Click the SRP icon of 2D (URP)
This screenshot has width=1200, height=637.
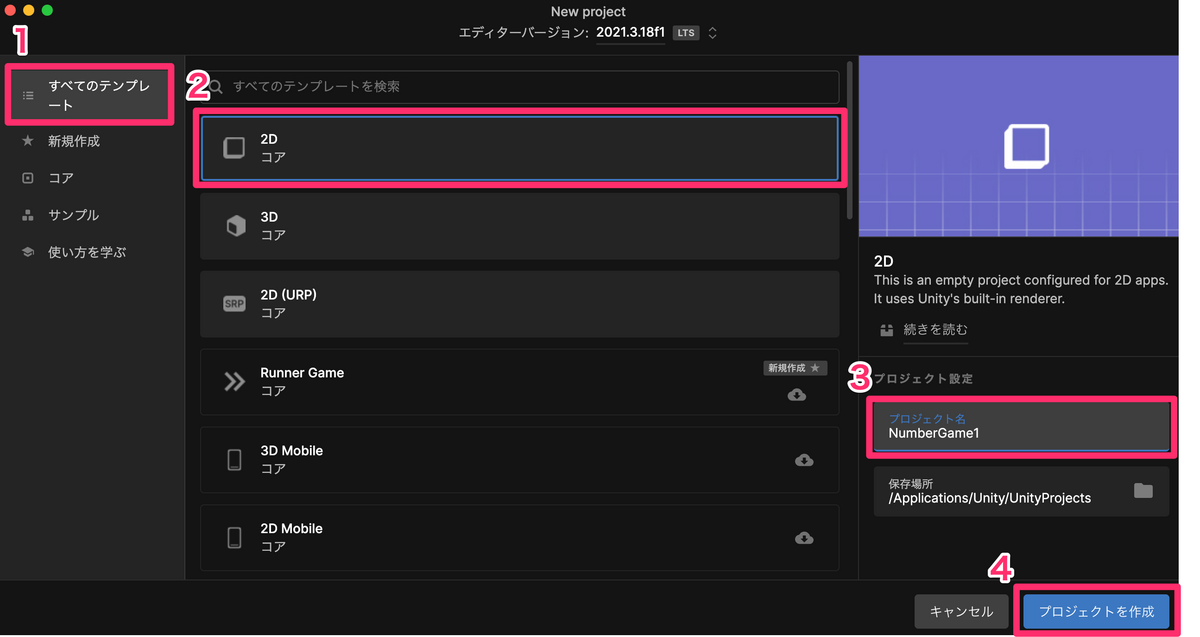tap(234, 304)
